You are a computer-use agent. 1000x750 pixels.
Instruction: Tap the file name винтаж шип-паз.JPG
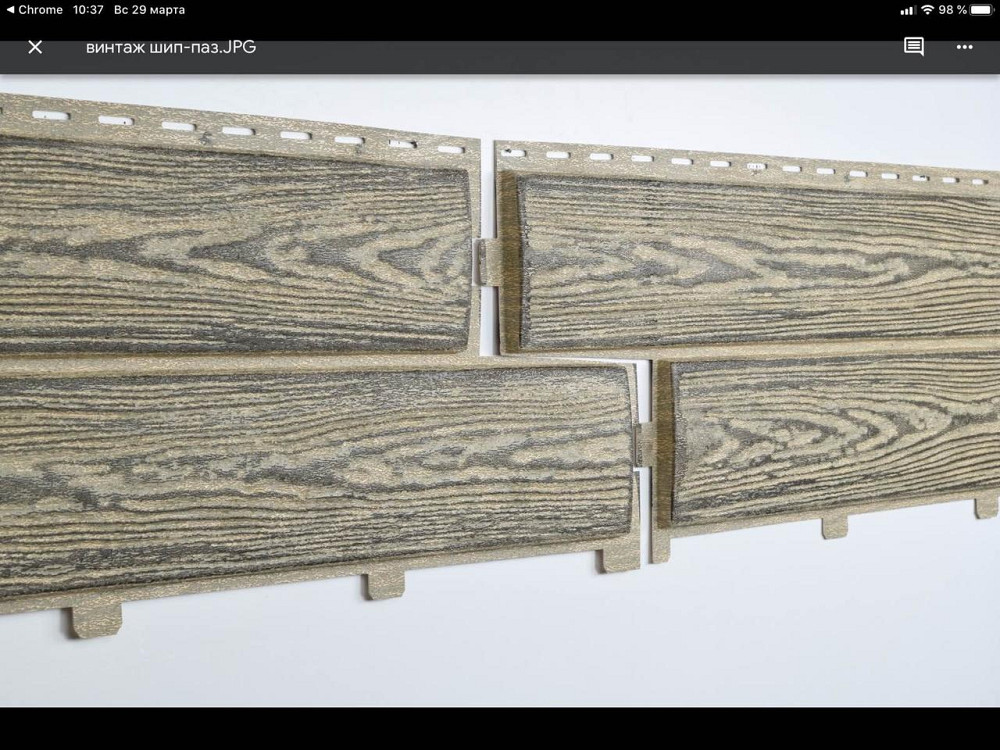171,47
